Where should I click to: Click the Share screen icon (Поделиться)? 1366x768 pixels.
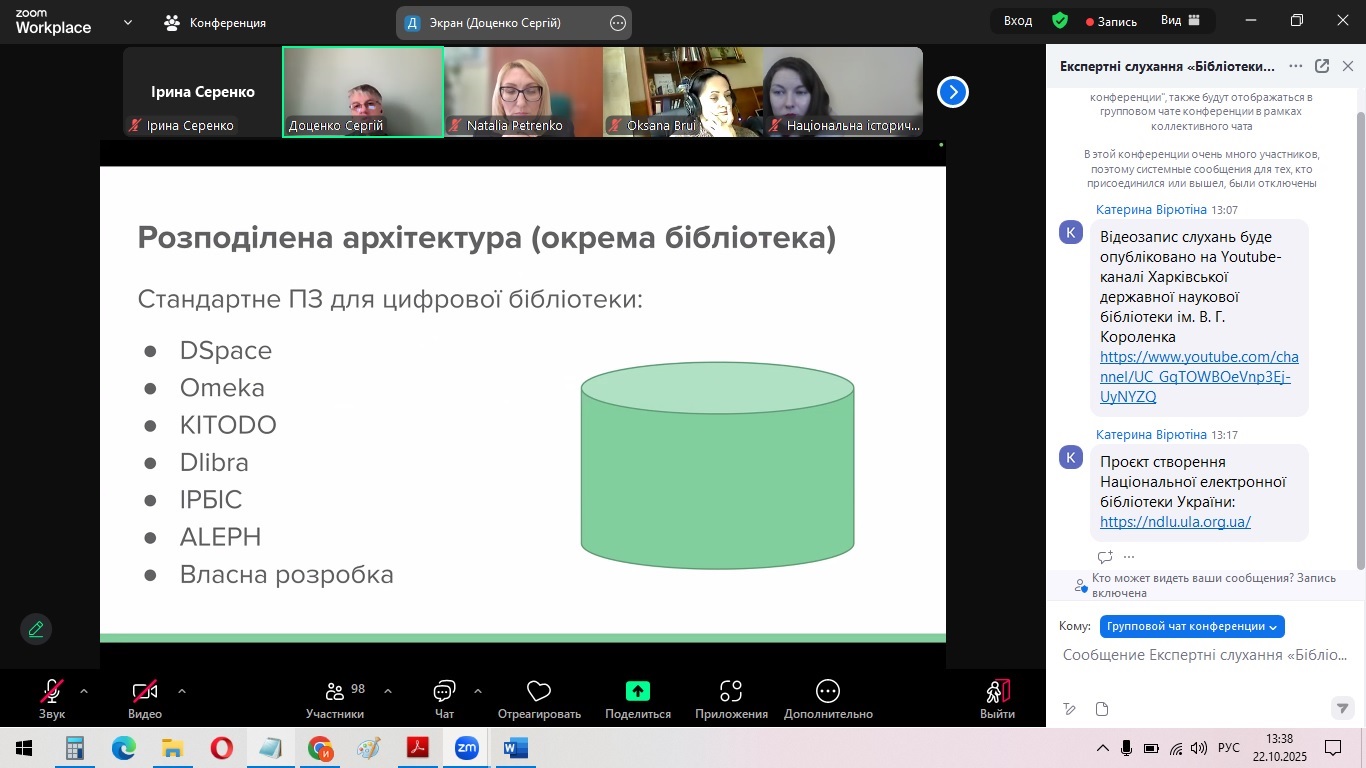637,692
